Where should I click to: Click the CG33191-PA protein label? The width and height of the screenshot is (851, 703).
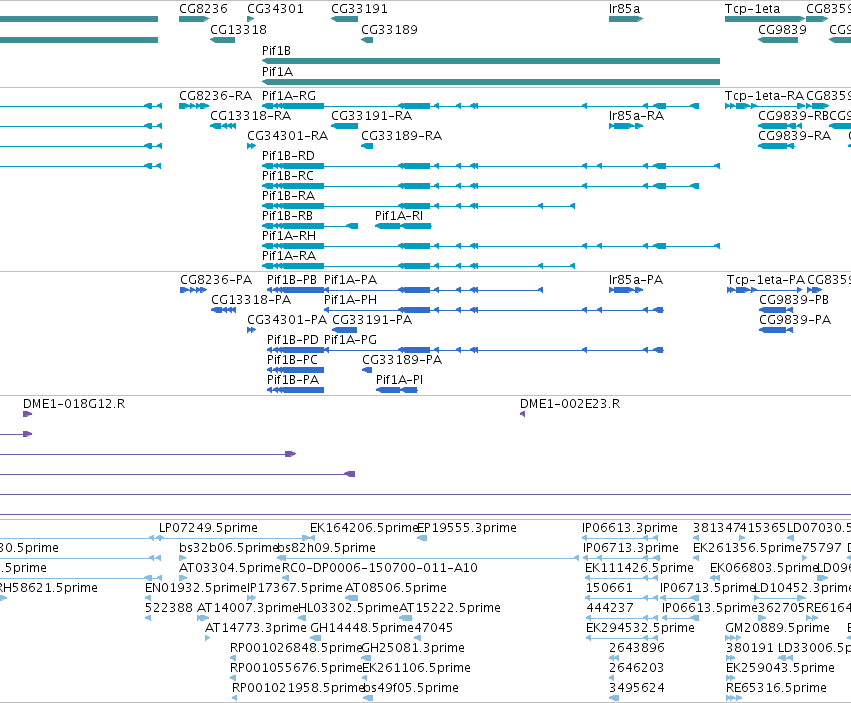pyautogui.click(x=372, y=320)
